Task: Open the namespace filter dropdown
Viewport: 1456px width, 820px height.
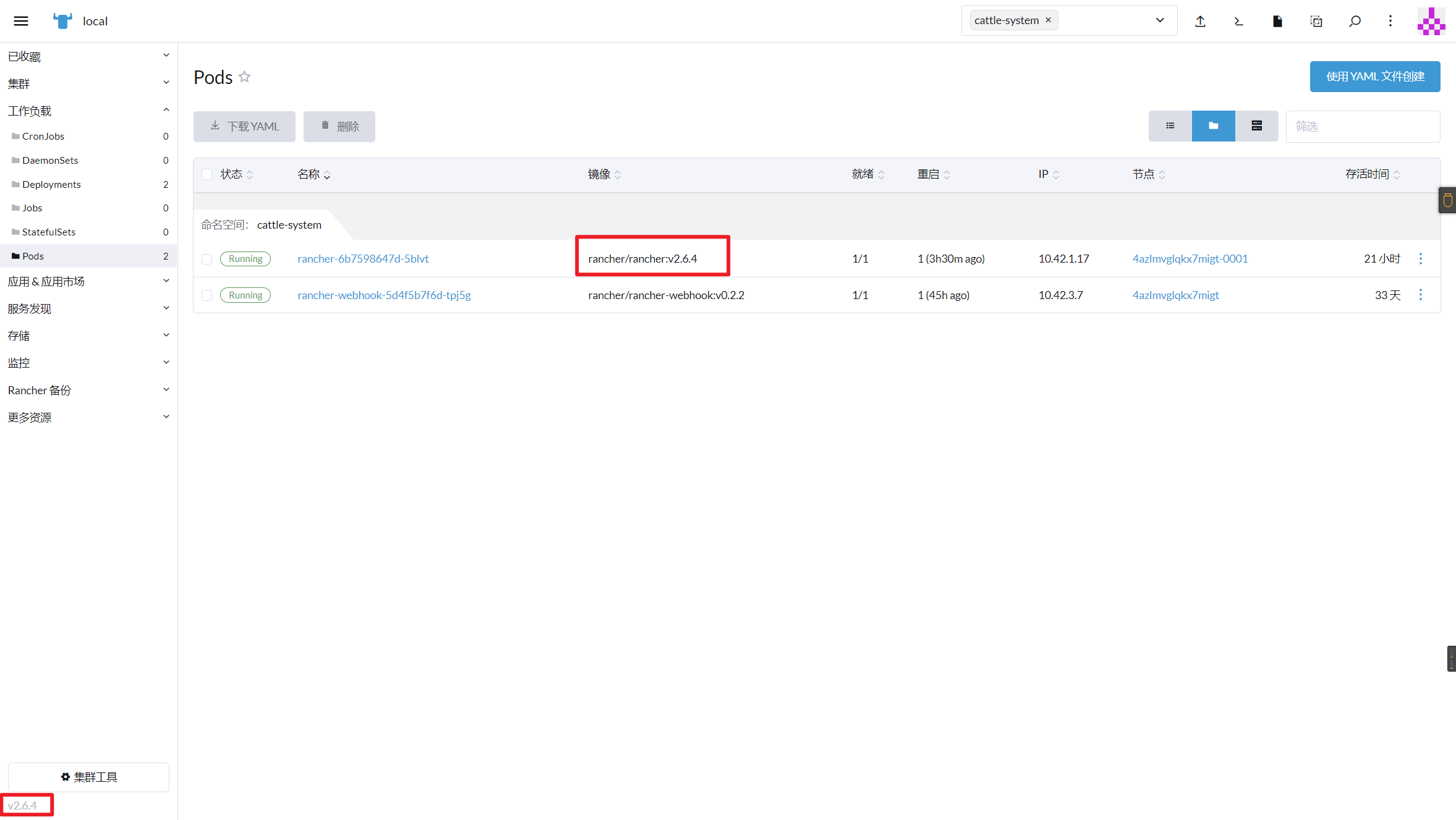Action: 1160,20
